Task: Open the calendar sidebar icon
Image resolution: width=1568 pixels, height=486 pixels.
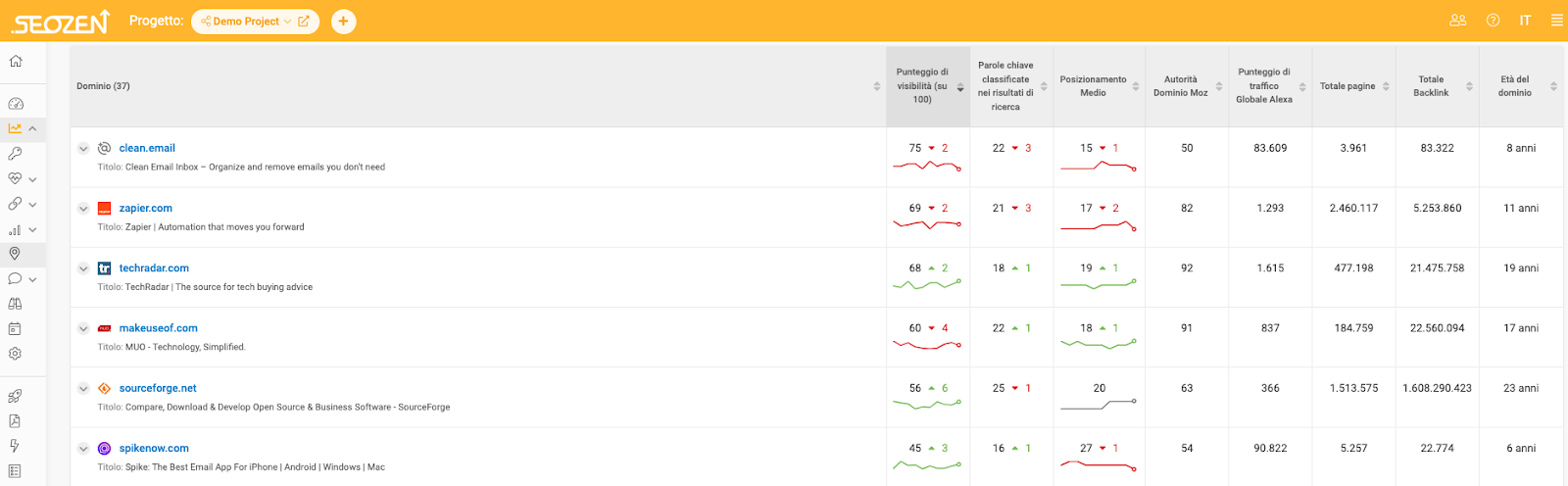Action: pyautogui.click(x=15, y=328)
